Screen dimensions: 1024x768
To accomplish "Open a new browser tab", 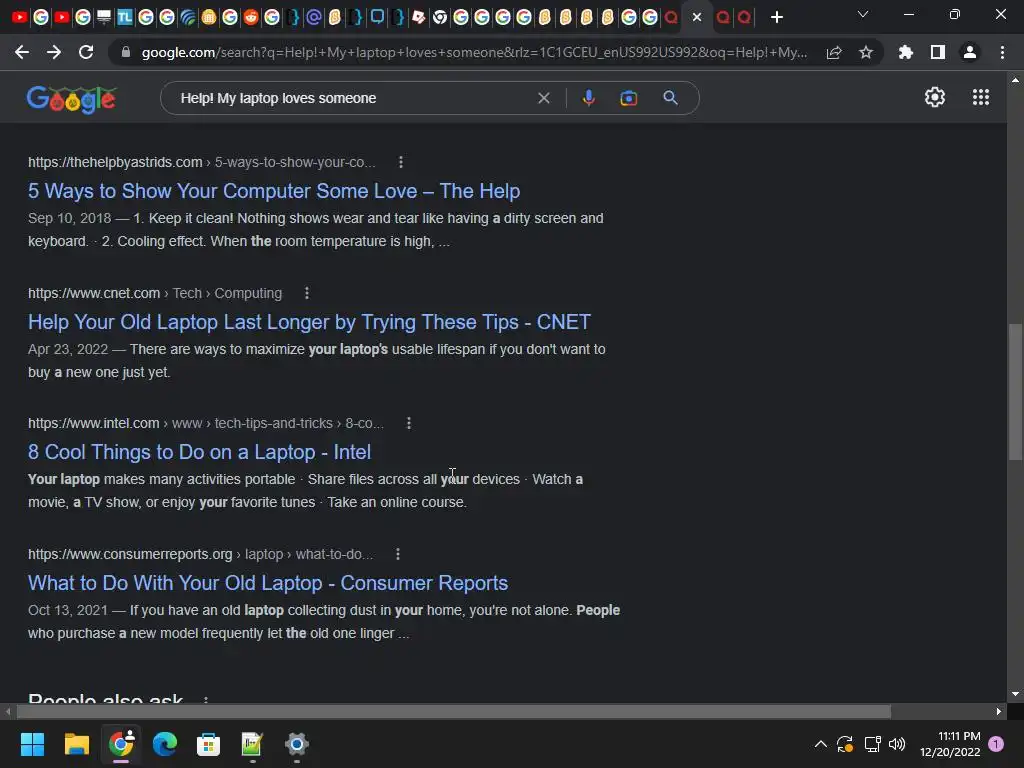I will pyautogui.click(x=776, y=18).
